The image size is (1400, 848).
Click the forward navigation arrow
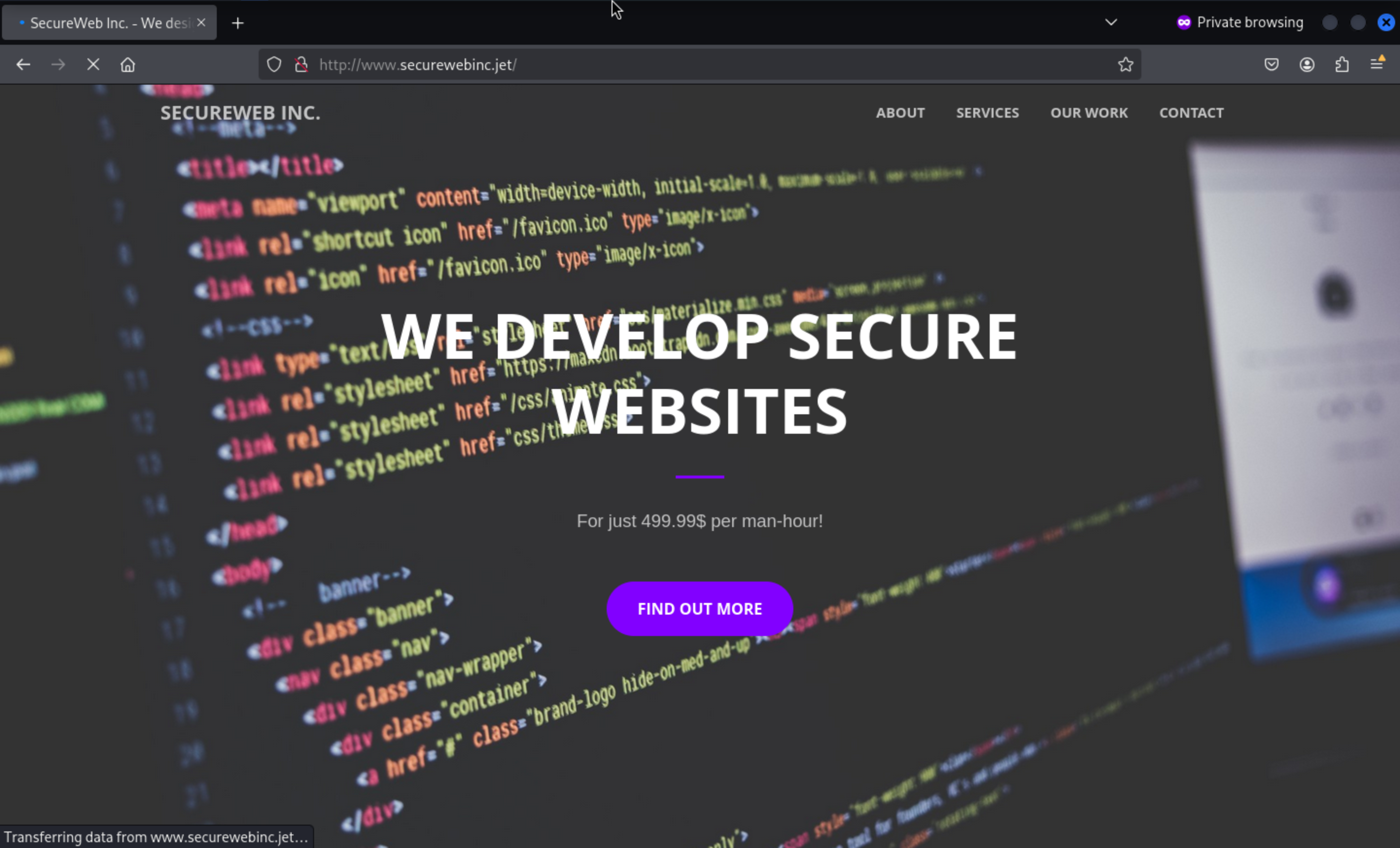point(58,65)
